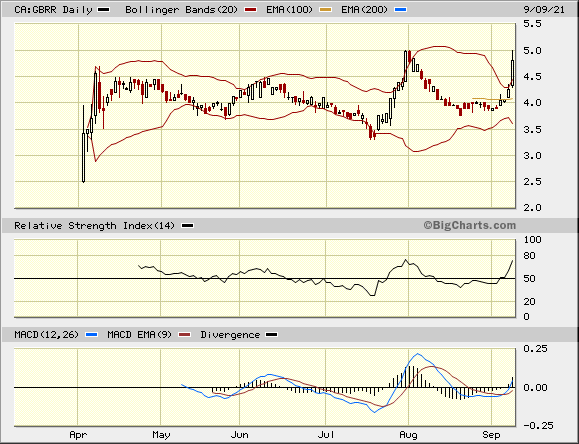Click the 'MACD EMA(9)' label
This screenshot has width=579, height=444.
140,335
